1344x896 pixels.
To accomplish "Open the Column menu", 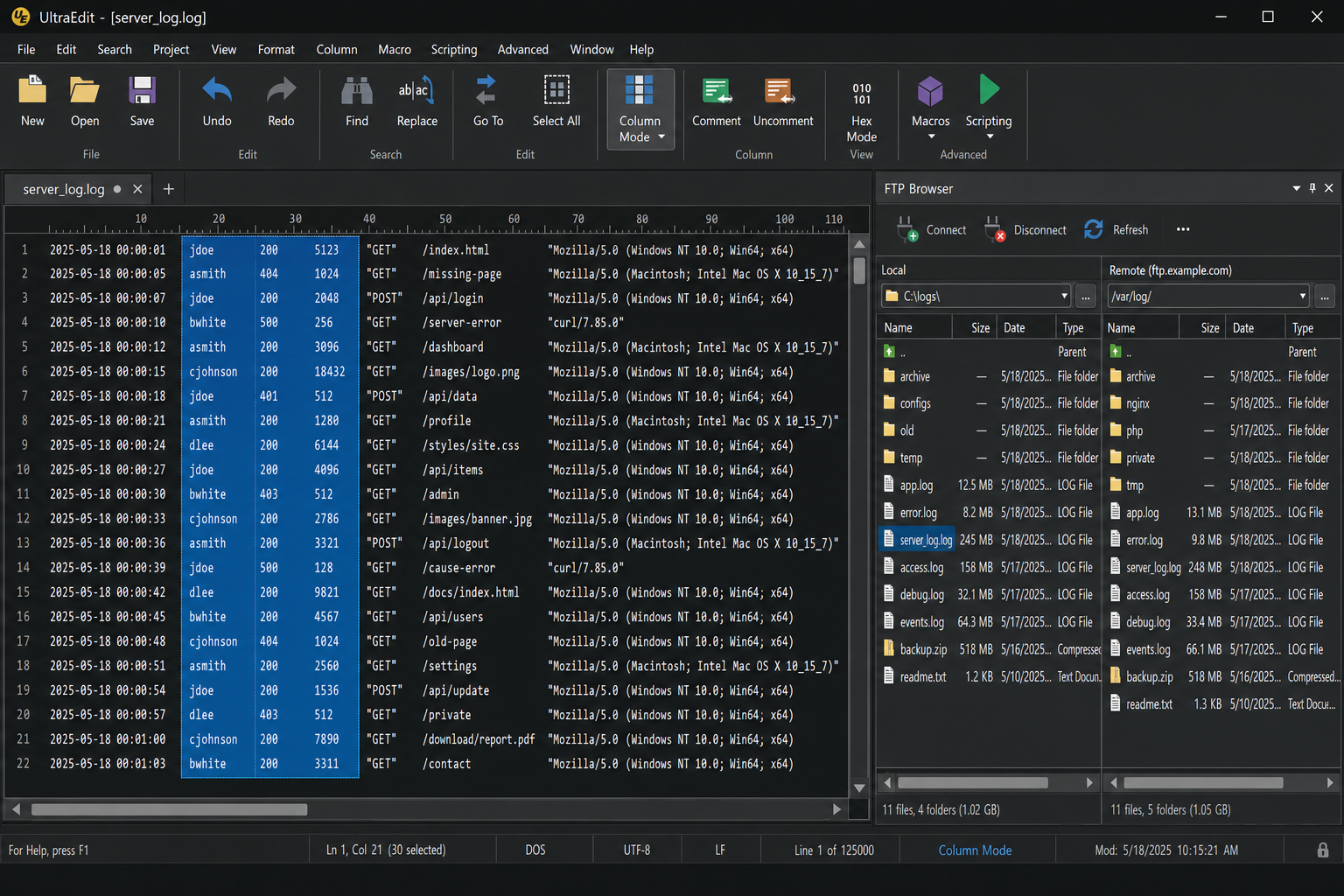I will (x=337, y=50).
